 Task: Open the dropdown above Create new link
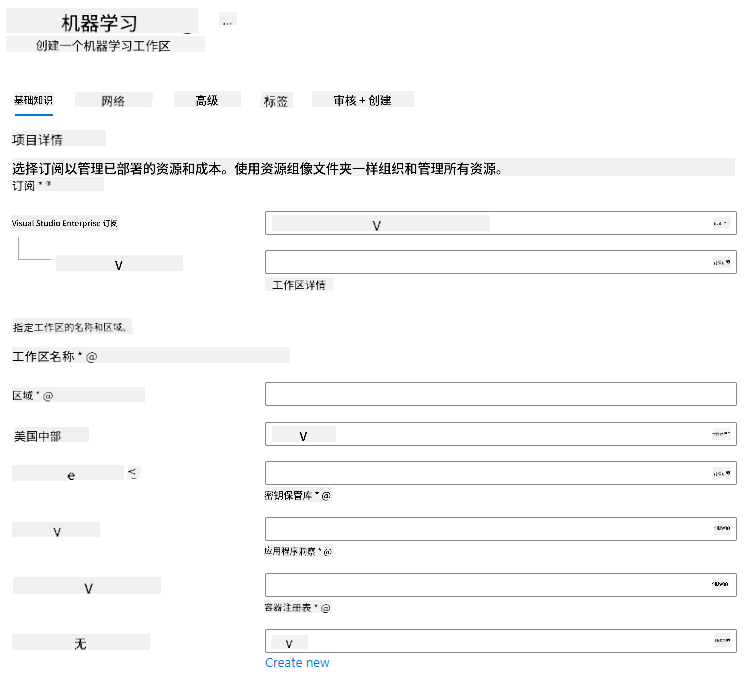click(501, 641)
